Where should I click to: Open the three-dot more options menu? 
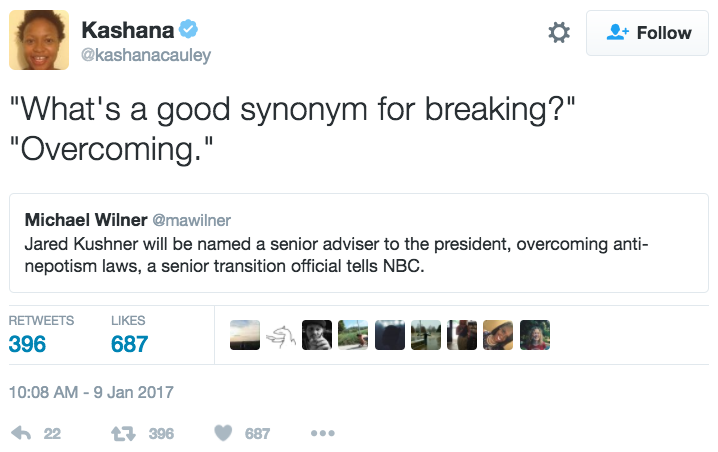point(322,433)
